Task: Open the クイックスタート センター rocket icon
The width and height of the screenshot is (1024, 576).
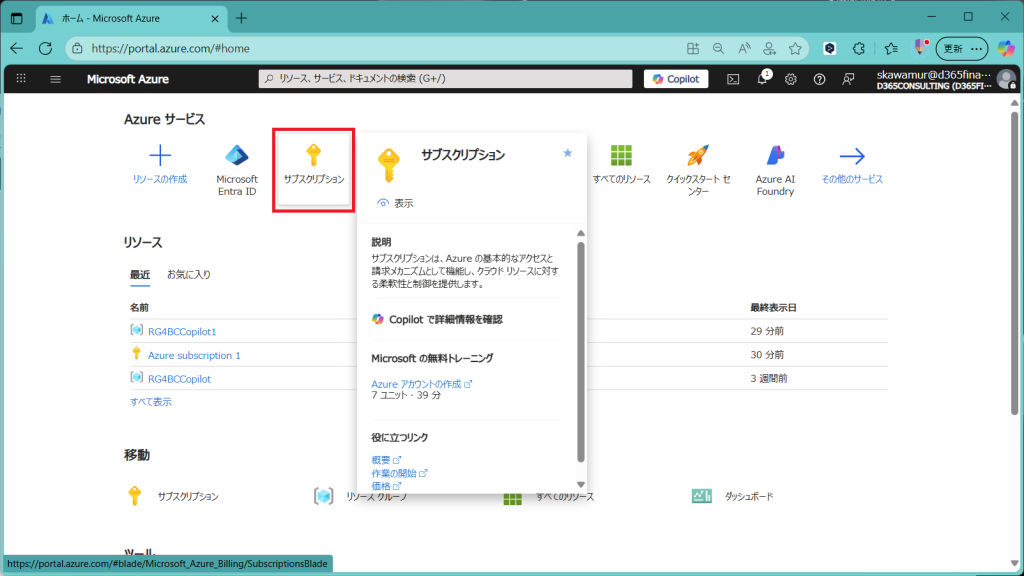Action: pos(697,156)
